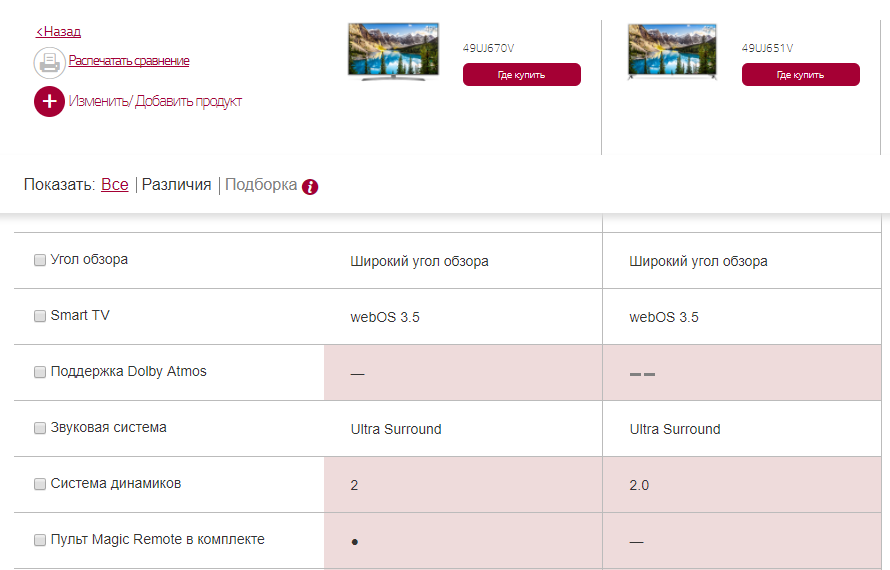
Task: Click the plus icon to add product
Action: pyautogui.click(x=49, y=101)
